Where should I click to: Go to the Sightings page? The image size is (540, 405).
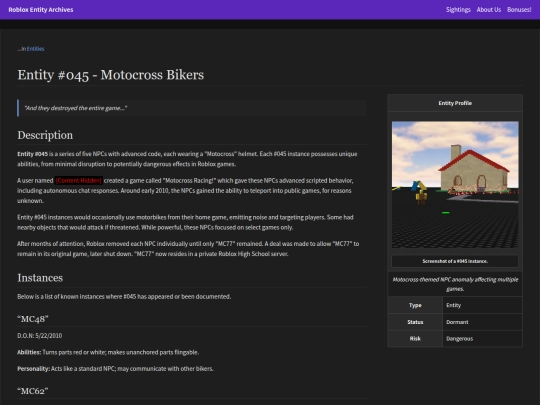(x=458, y=10)
